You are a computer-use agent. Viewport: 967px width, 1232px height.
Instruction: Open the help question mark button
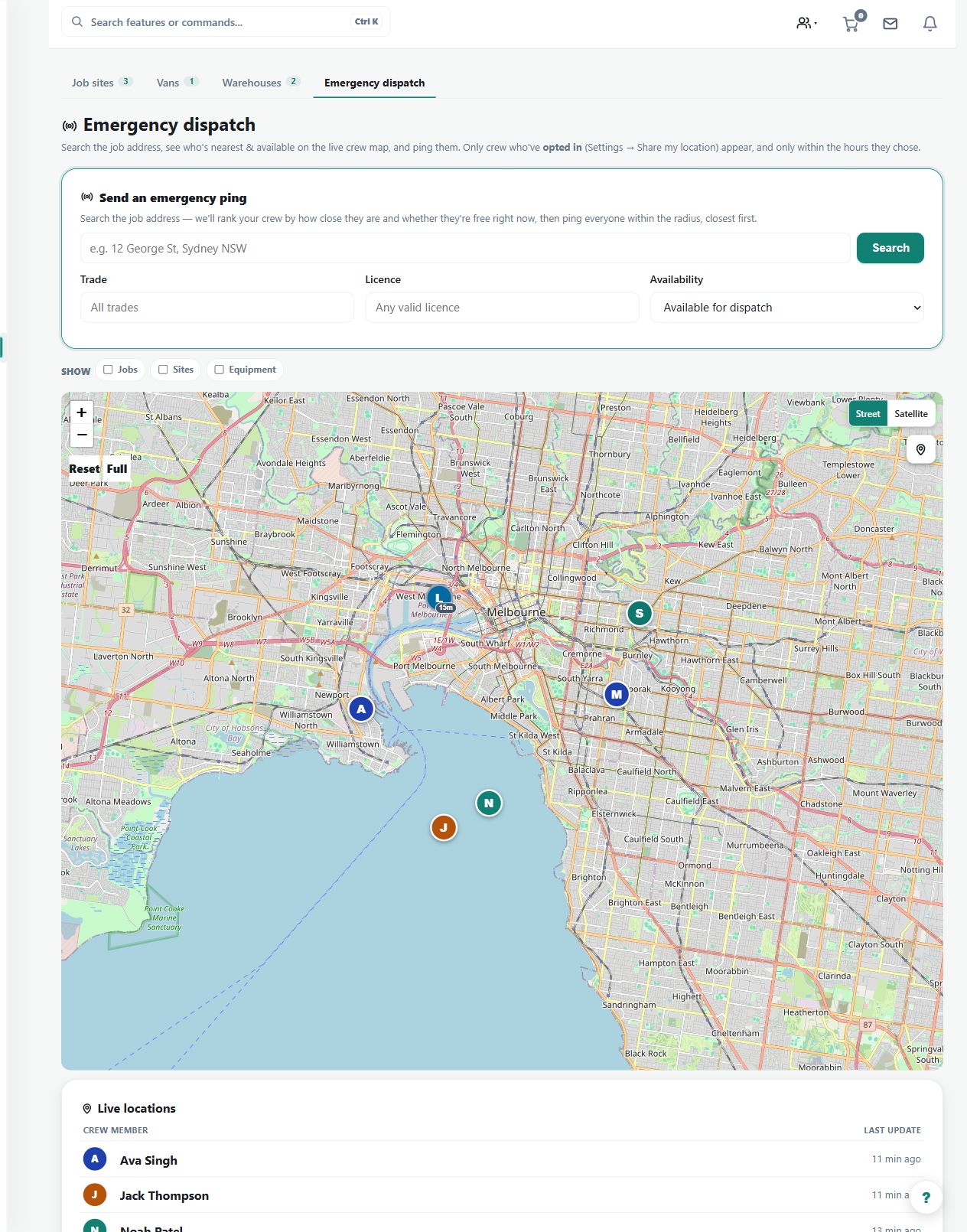tap(926, 1198)
